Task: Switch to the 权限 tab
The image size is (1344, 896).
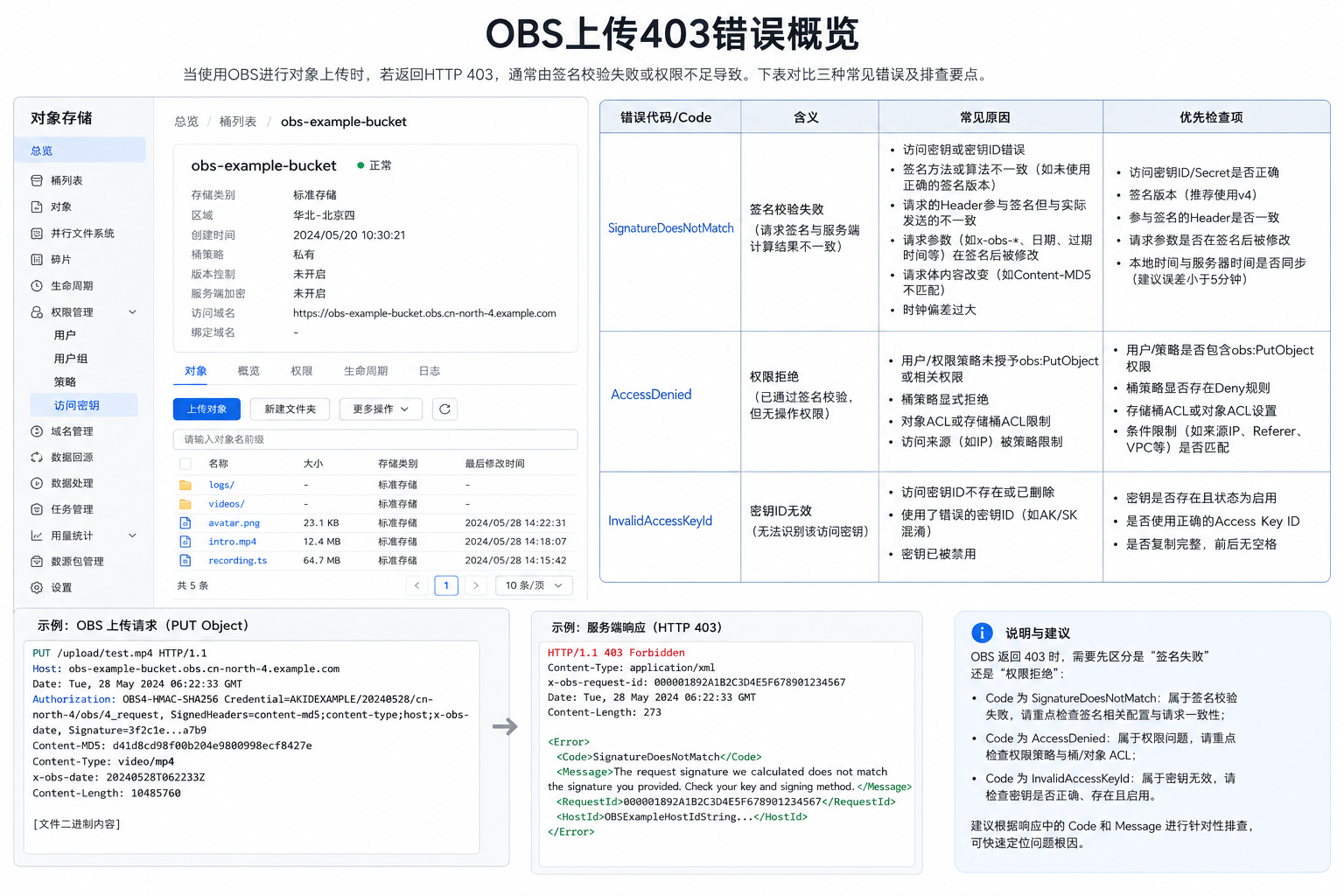Action: pos(302,371)
